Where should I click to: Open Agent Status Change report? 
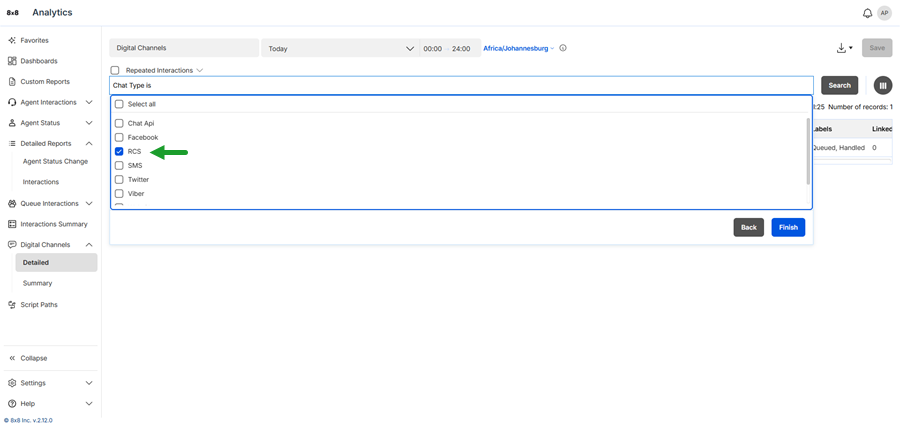pos(55,161)
